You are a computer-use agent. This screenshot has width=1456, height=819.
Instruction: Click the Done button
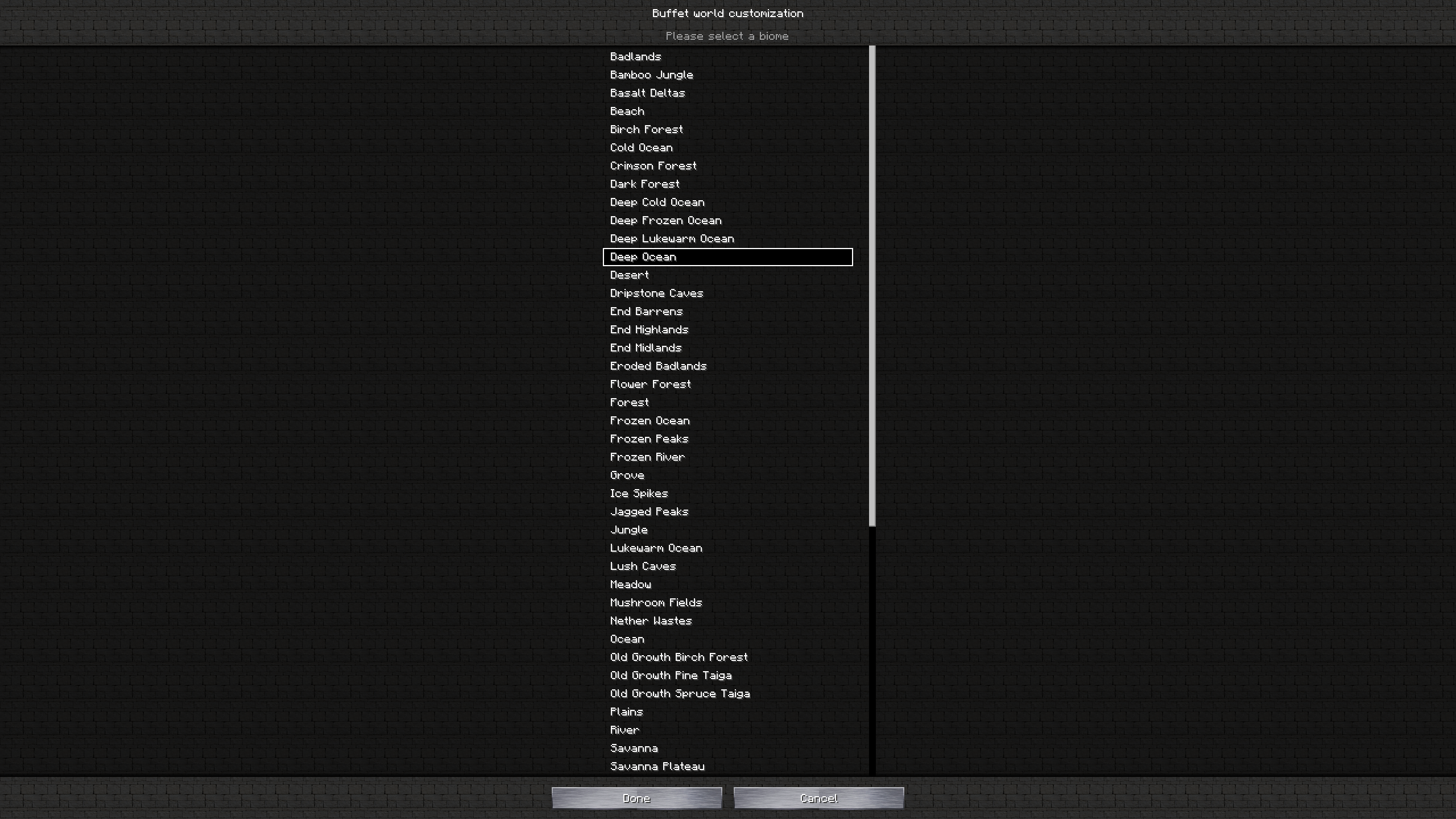[636, 798]
